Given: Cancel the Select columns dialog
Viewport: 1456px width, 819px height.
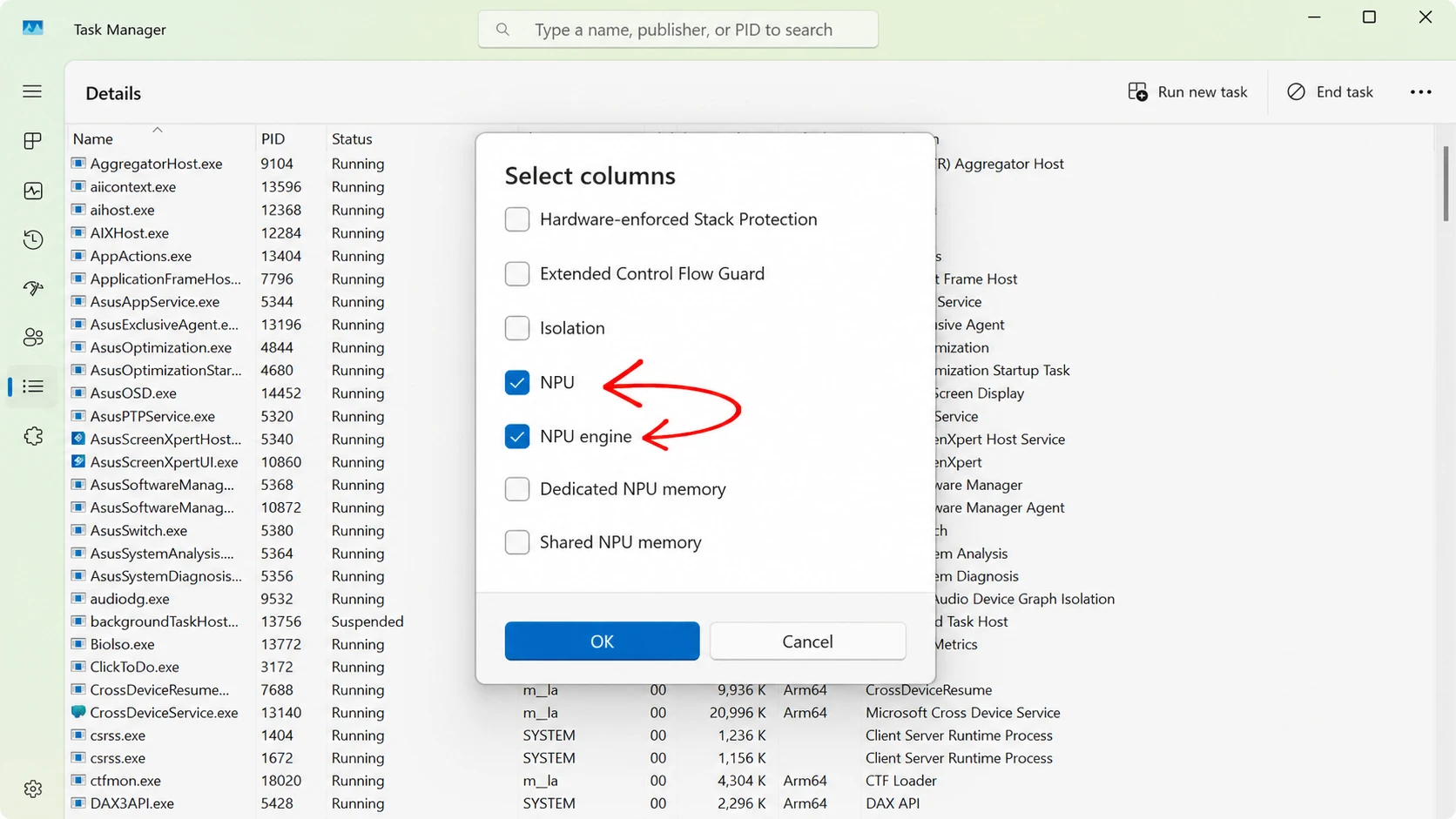Looking at the screenshot, I should (x=807, y=641).
